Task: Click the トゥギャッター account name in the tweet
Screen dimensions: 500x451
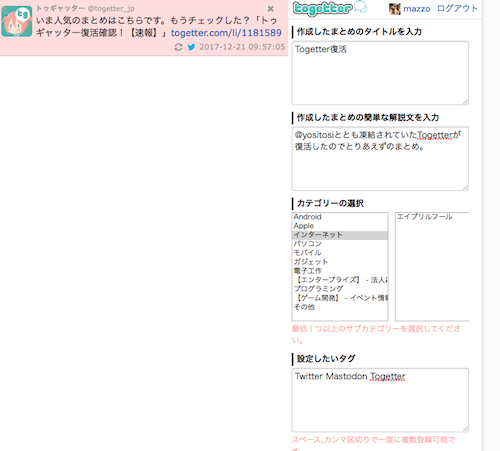Action: point(61,8)
